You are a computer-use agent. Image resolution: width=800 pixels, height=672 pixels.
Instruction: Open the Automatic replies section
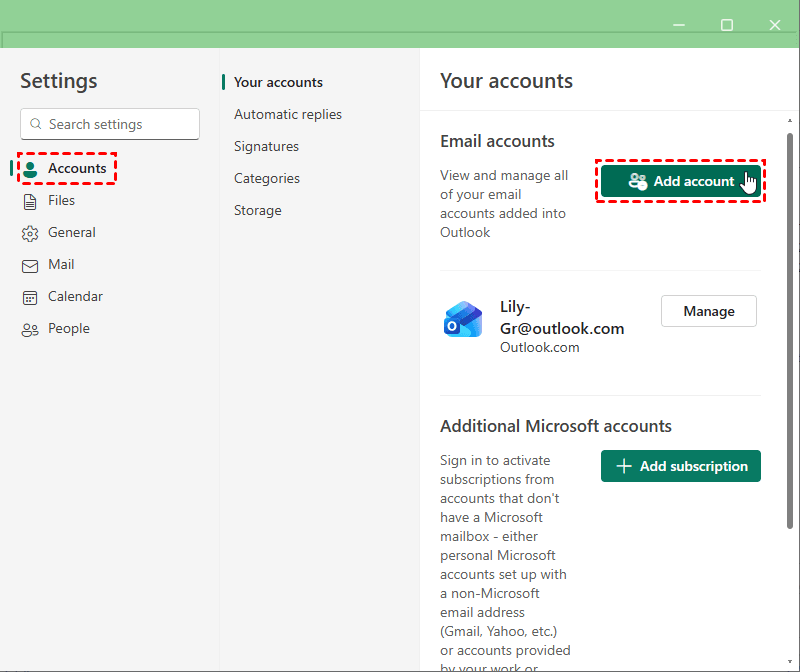tap(288, 115)
